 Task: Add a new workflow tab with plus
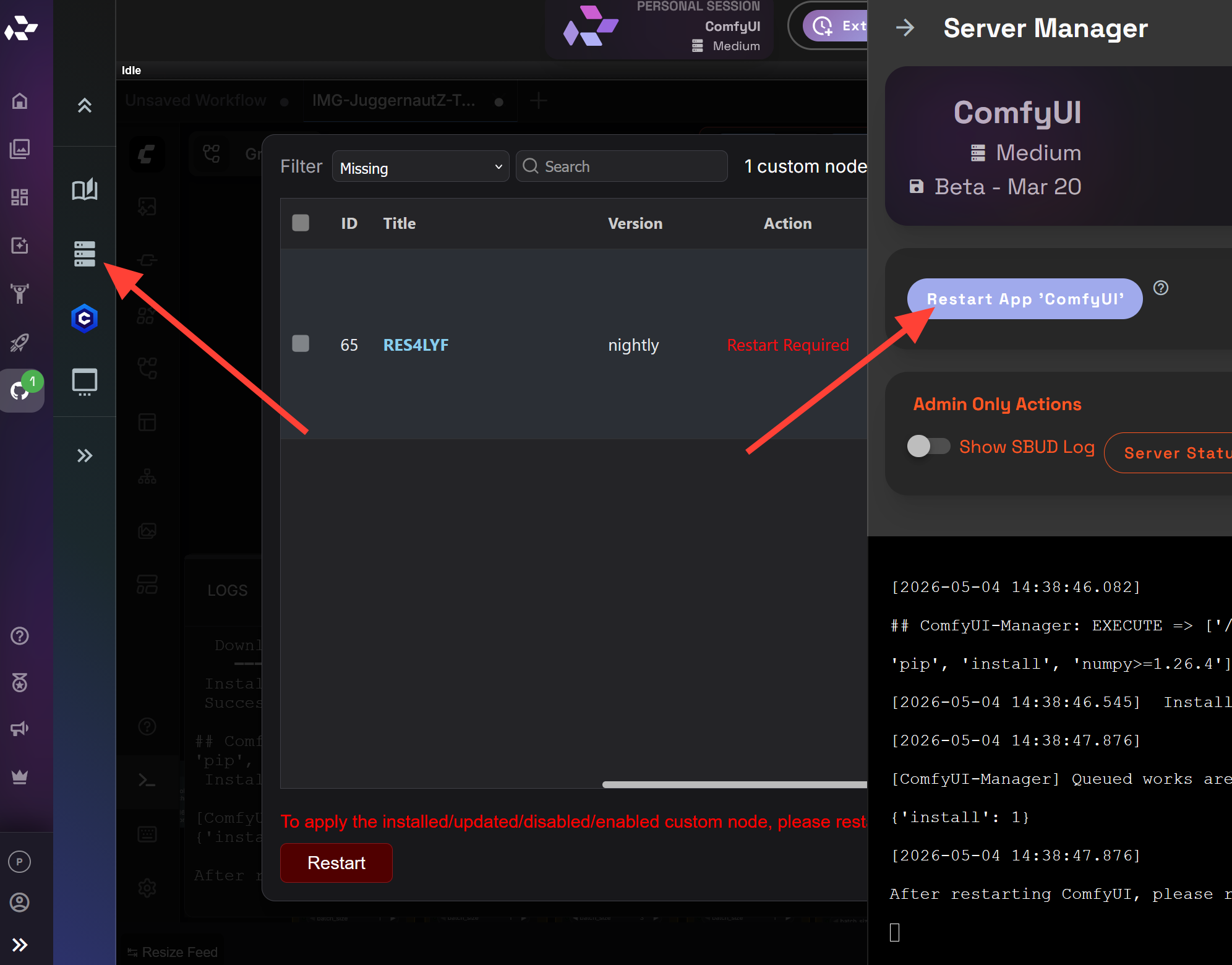click(x=539, y=100)
